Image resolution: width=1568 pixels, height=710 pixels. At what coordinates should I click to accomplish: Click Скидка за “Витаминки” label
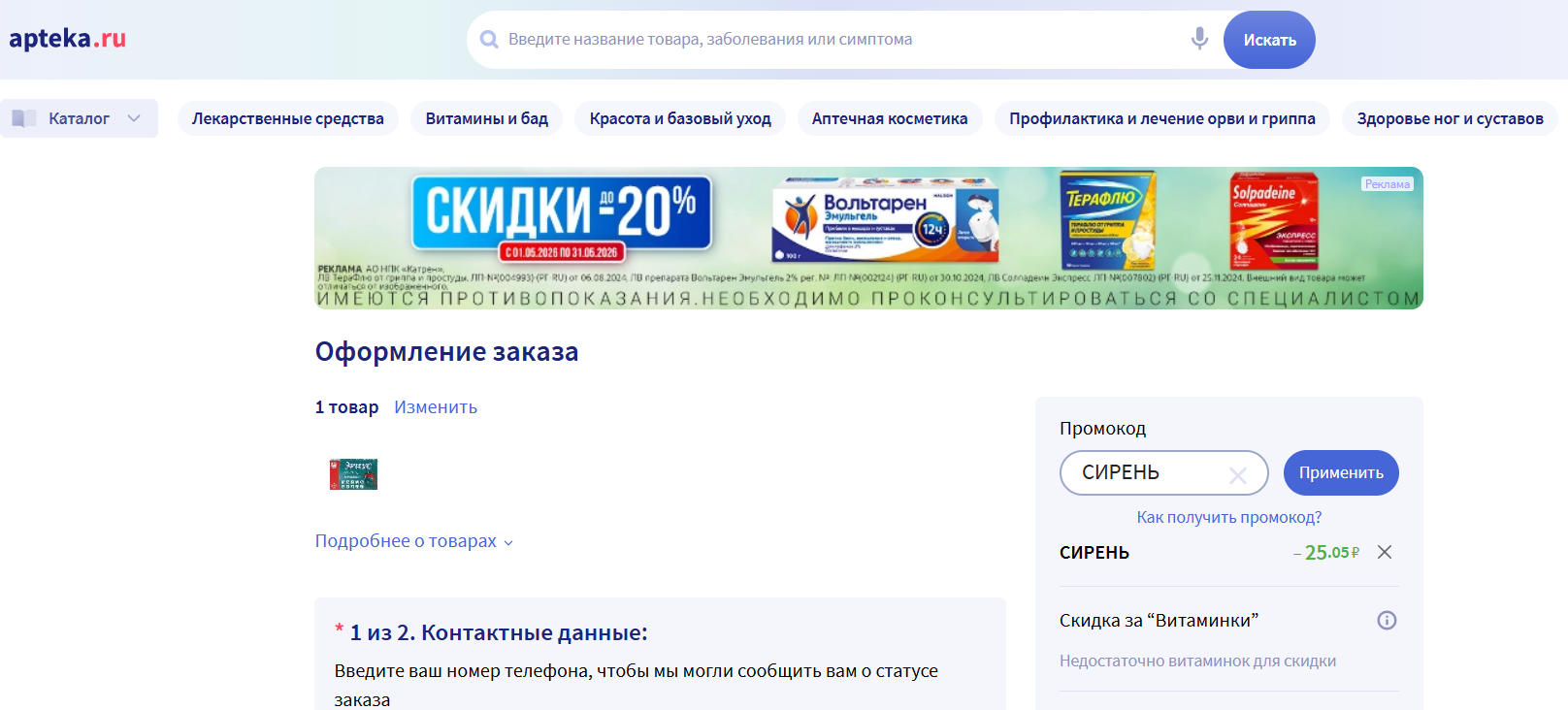tap(1159, 620)
